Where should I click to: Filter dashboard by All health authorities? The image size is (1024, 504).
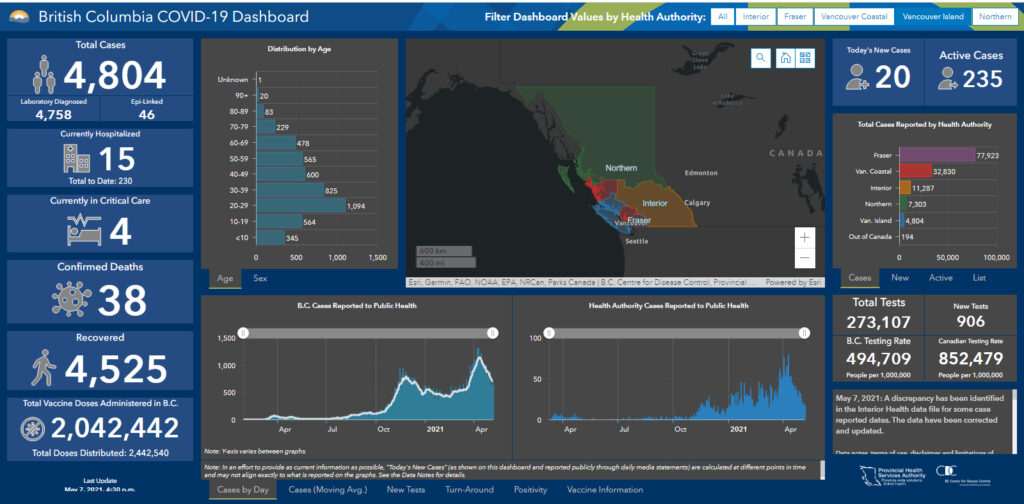[723, 17]
